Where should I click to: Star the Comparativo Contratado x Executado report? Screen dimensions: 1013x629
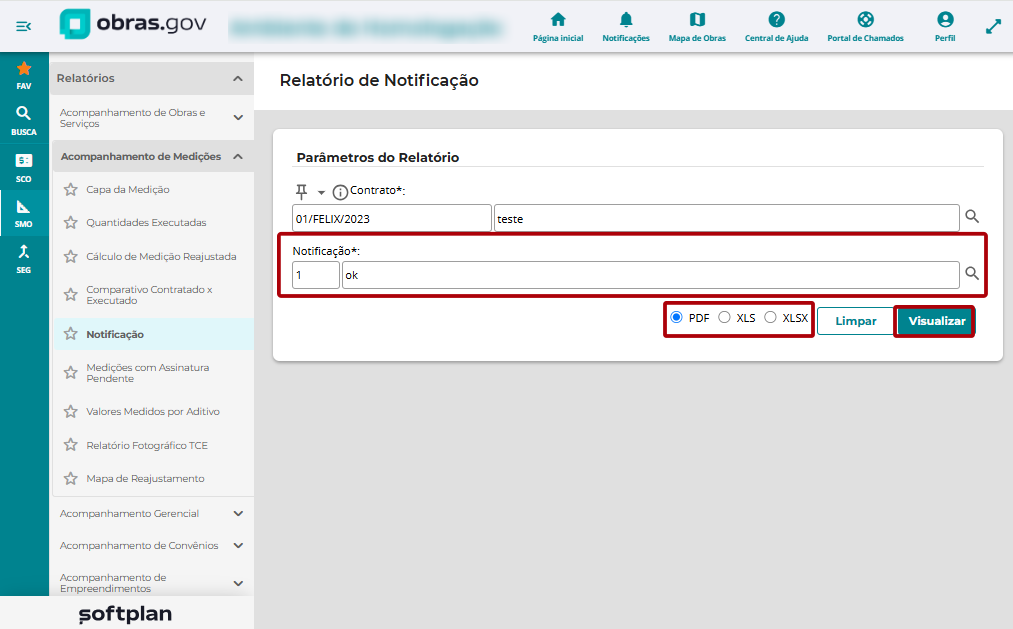click(70, 294)
